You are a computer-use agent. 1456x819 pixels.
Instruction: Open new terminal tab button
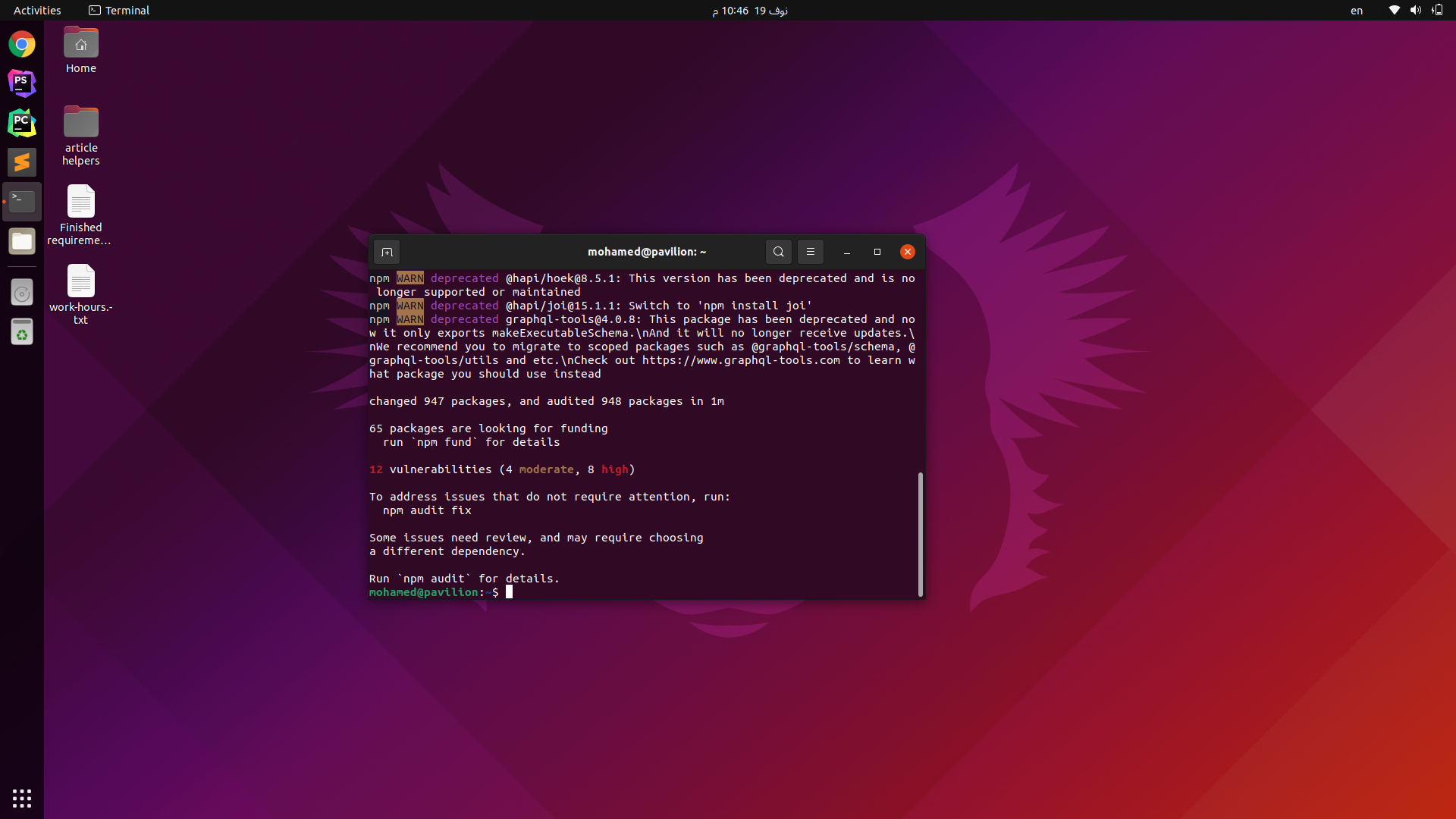(x=387, y=252)
